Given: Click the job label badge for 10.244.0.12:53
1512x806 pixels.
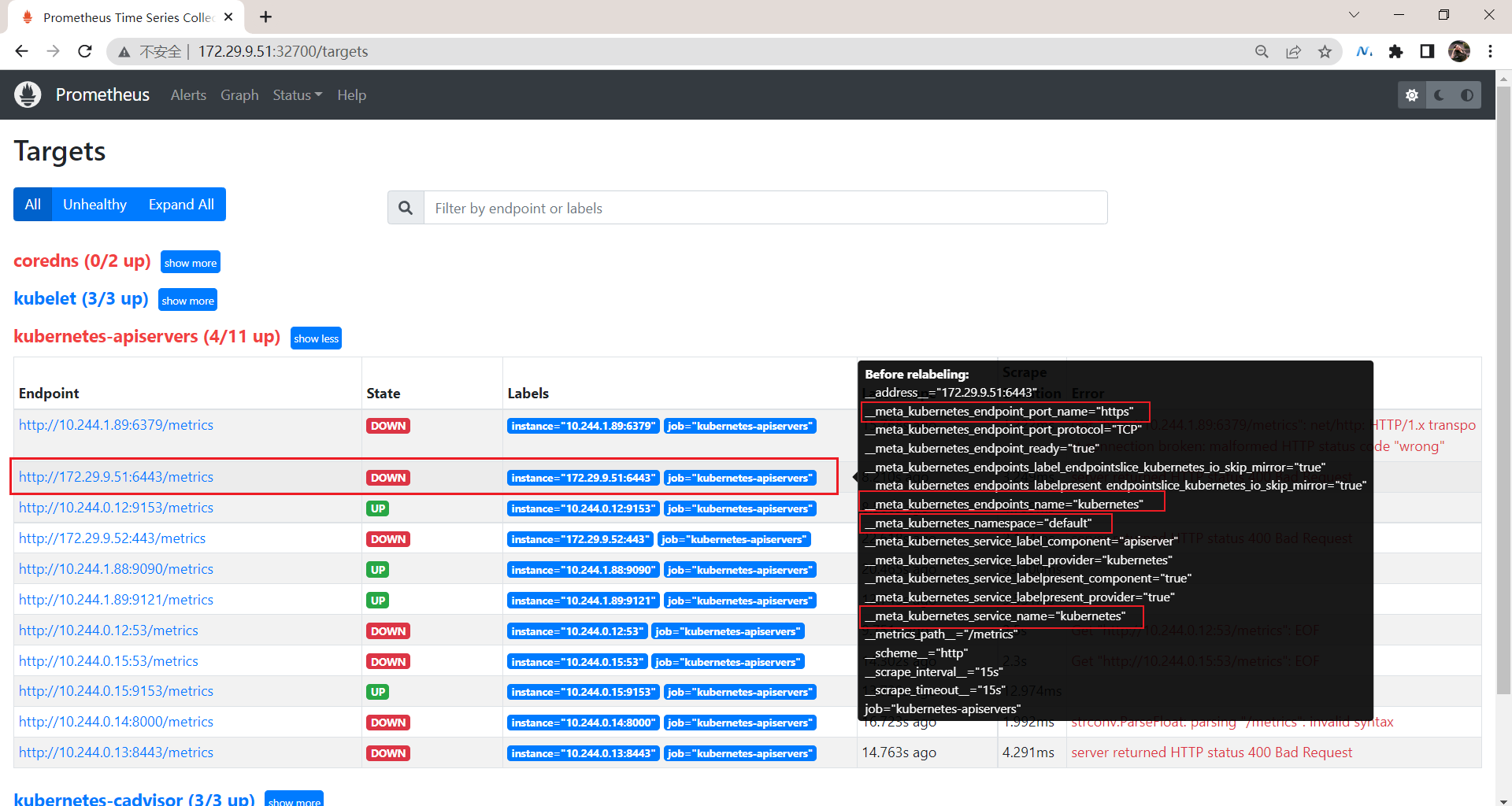Looking at the screenshot, I should click(727, 631).
